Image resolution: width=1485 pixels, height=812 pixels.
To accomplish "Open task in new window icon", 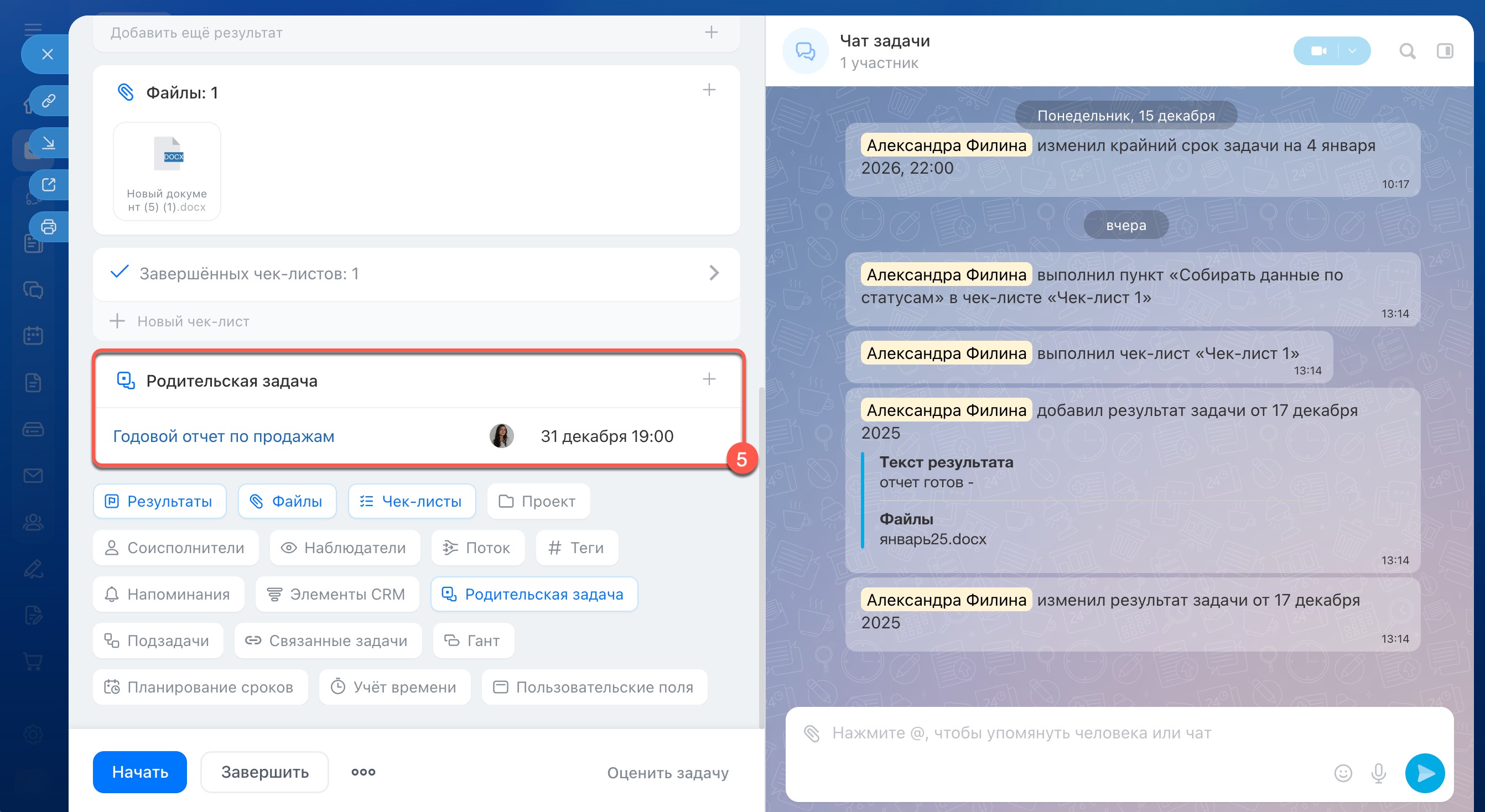I will tap(49, 184).
